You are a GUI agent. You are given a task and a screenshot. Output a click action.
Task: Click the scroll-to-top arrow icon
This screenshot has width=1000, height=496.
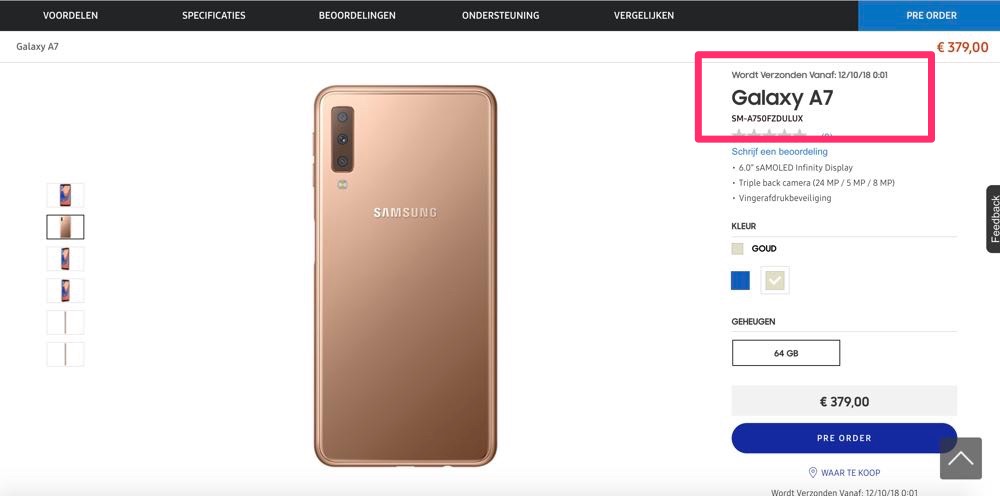pos(960,459)
